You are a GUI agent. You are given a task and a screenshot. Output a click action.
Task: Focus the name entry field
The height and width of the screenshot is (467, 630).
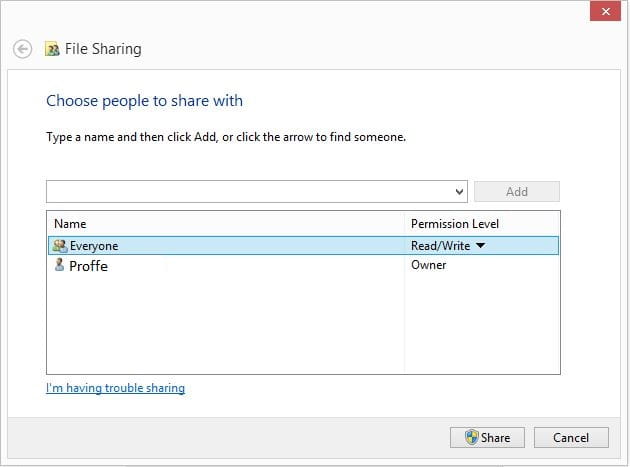(x=250, y=192)
